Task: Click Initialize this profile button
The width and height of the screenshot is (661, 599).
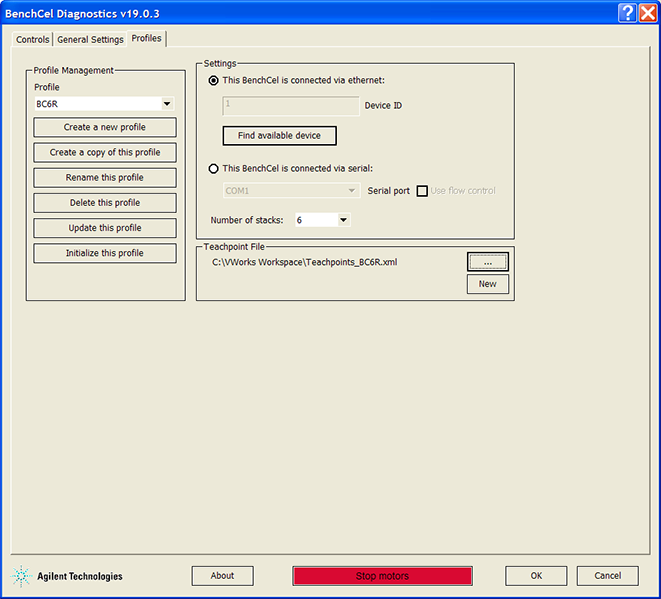Action: pos(105,253)
